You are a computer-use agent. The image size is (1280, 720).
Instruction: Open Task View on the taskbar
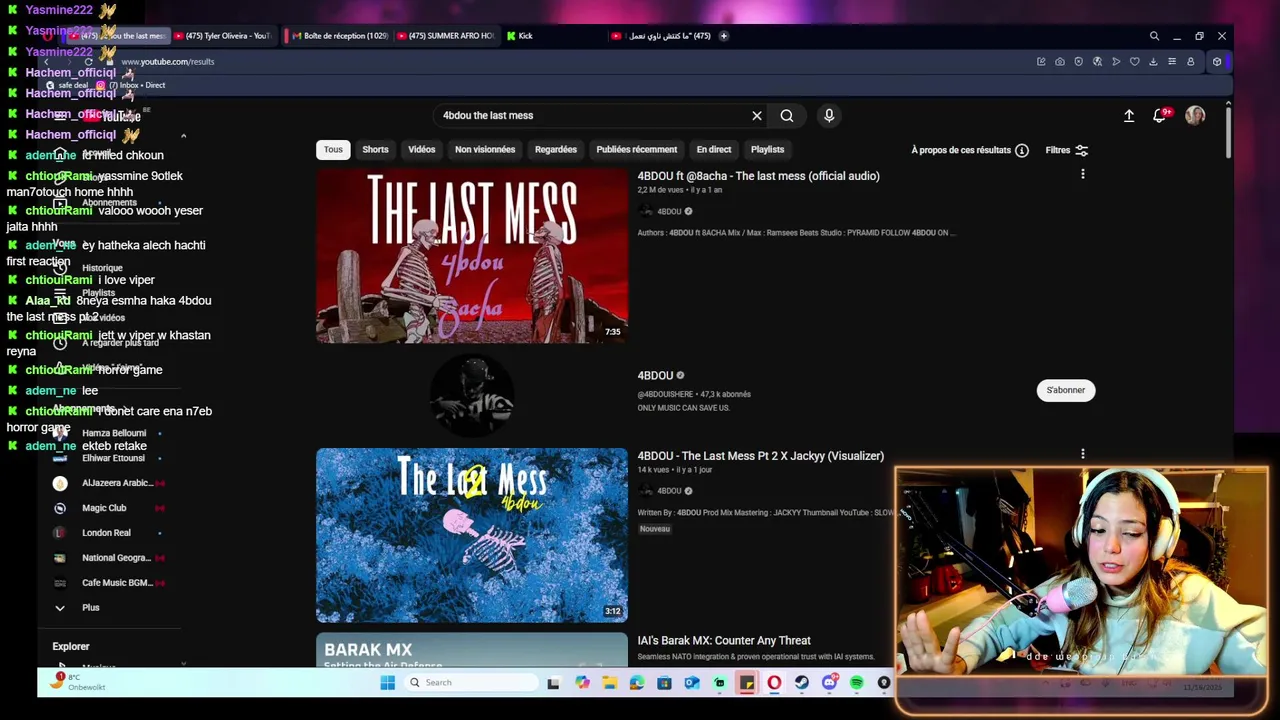553,683
